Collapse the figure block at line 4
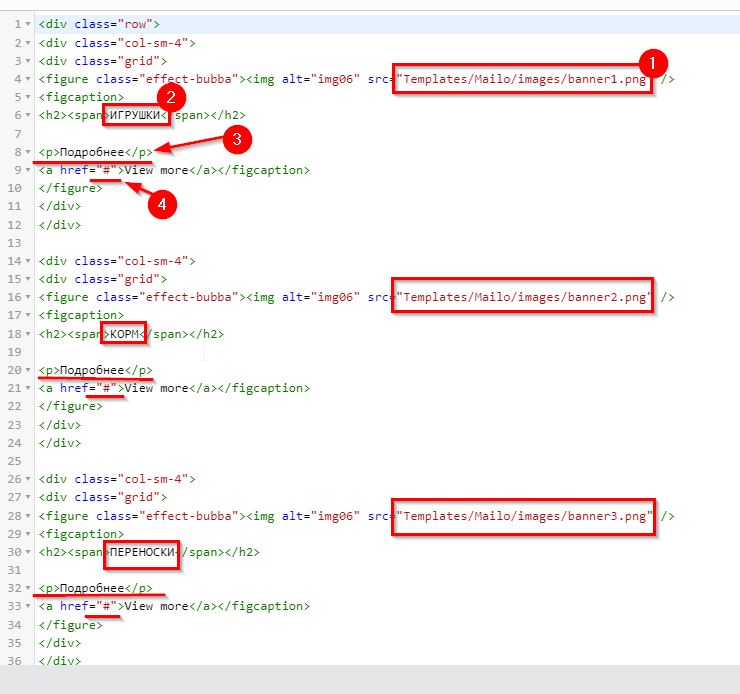Screen dimensions: 740x694 [x=28, y=78]
